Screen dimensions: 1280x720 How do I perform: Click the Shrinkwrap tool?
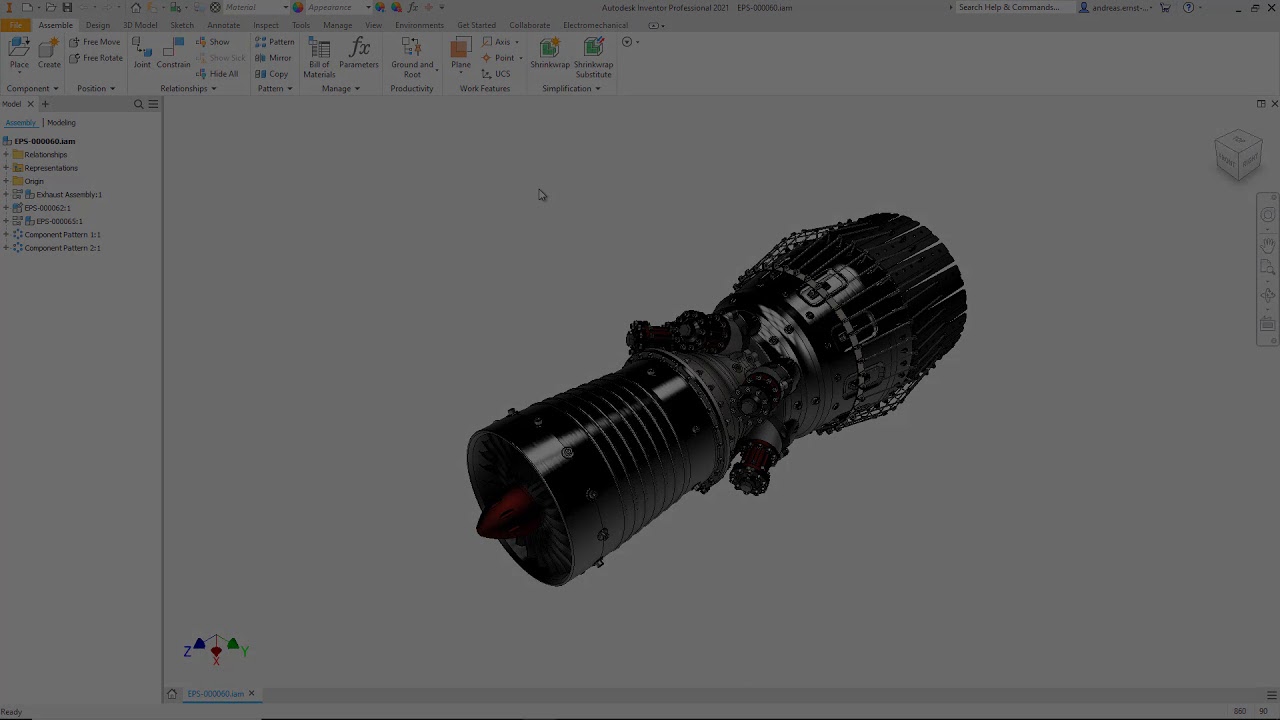[x=549, y=53]
